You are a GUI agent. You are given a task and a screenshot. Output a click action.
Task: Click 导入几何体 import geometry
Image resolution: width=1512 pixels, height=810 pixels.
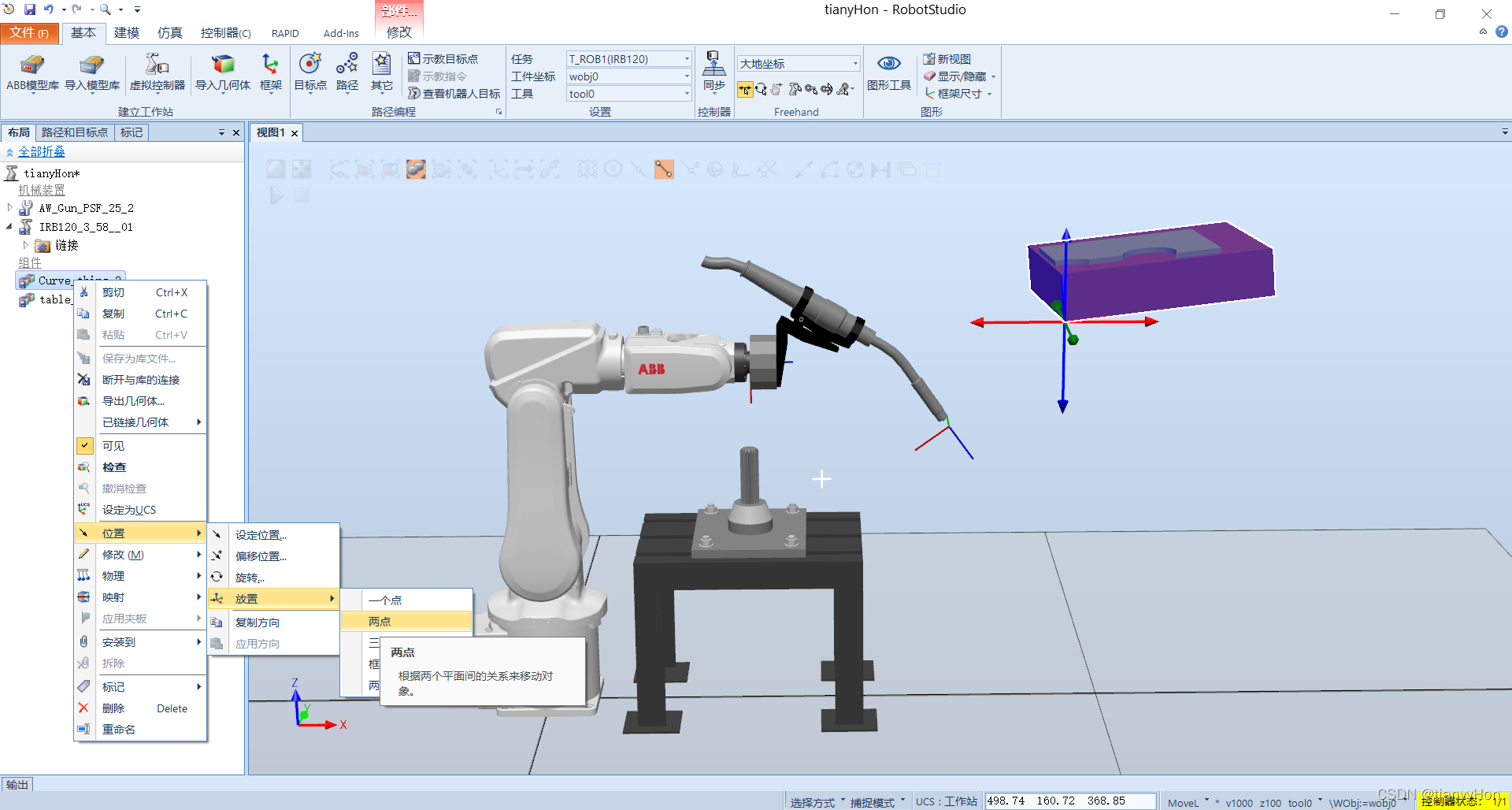(x=223, y=73)
